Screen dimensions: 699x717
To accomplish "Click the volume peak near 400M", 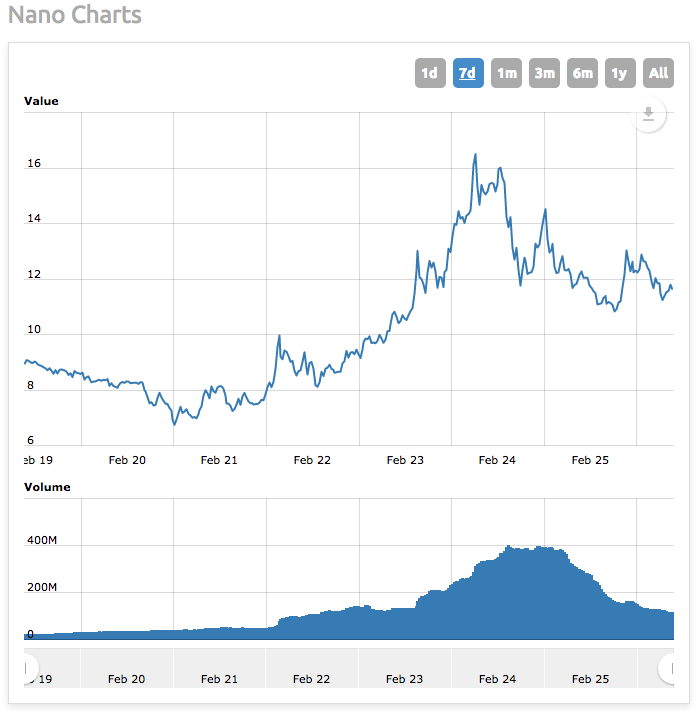I will point(509,547).
